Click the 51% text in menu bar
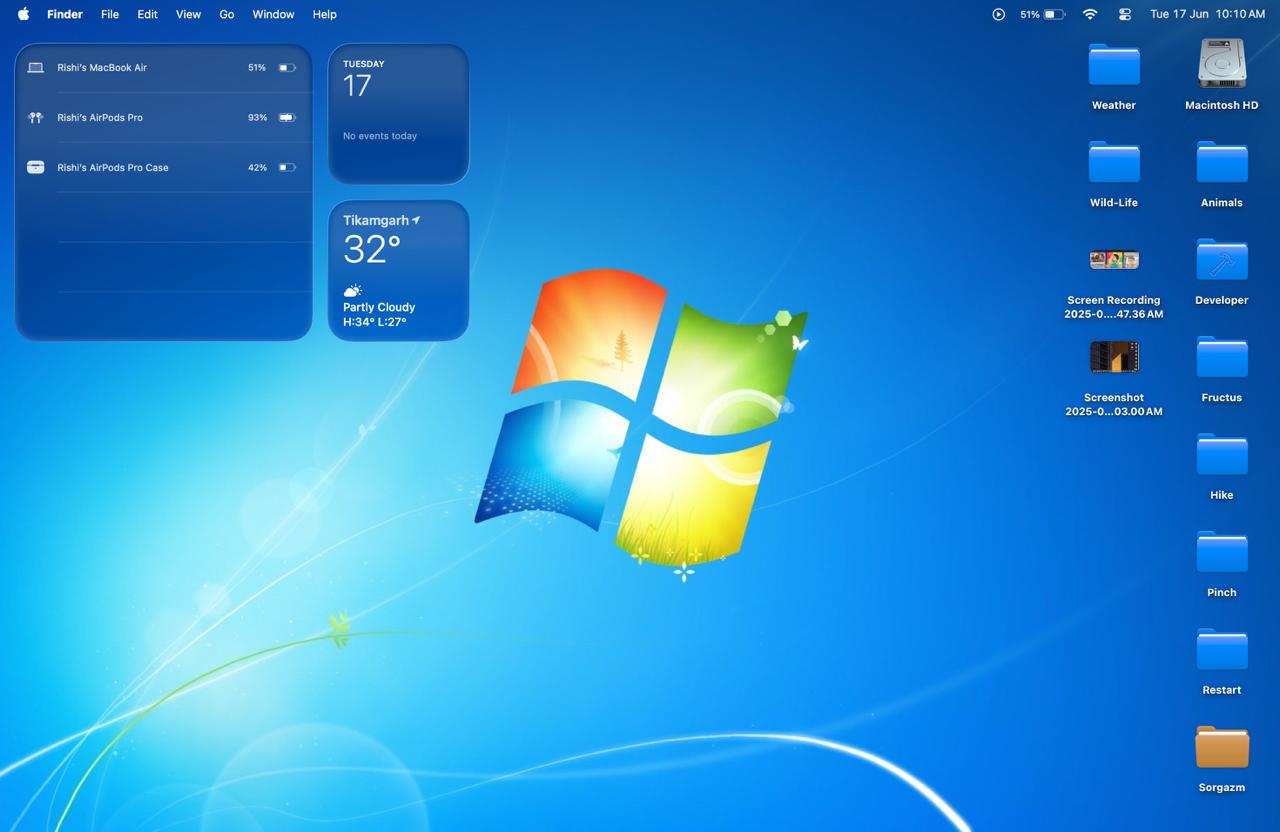The image size is (1280, 832). 1030,14
